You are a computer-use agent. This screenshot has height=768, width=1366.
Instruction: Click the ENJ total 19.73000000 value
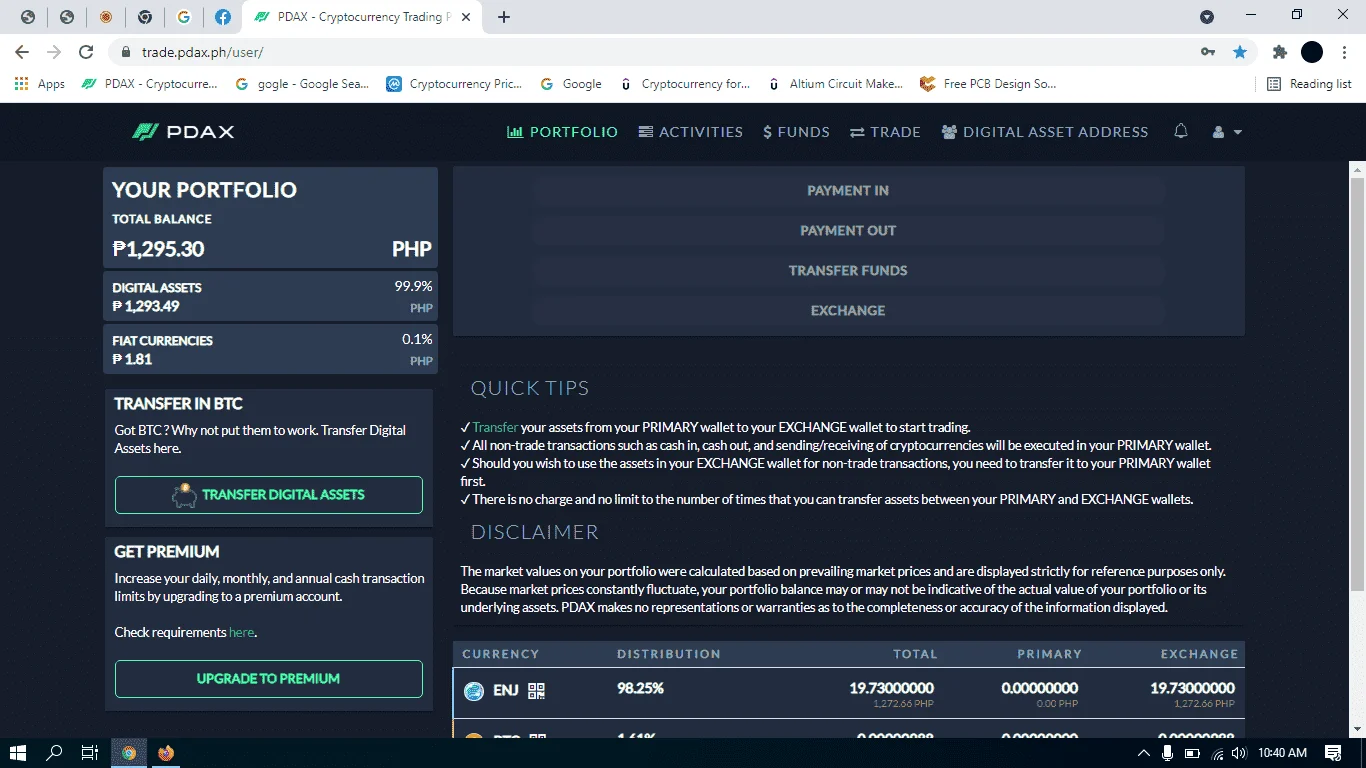(x=891, y=688)
